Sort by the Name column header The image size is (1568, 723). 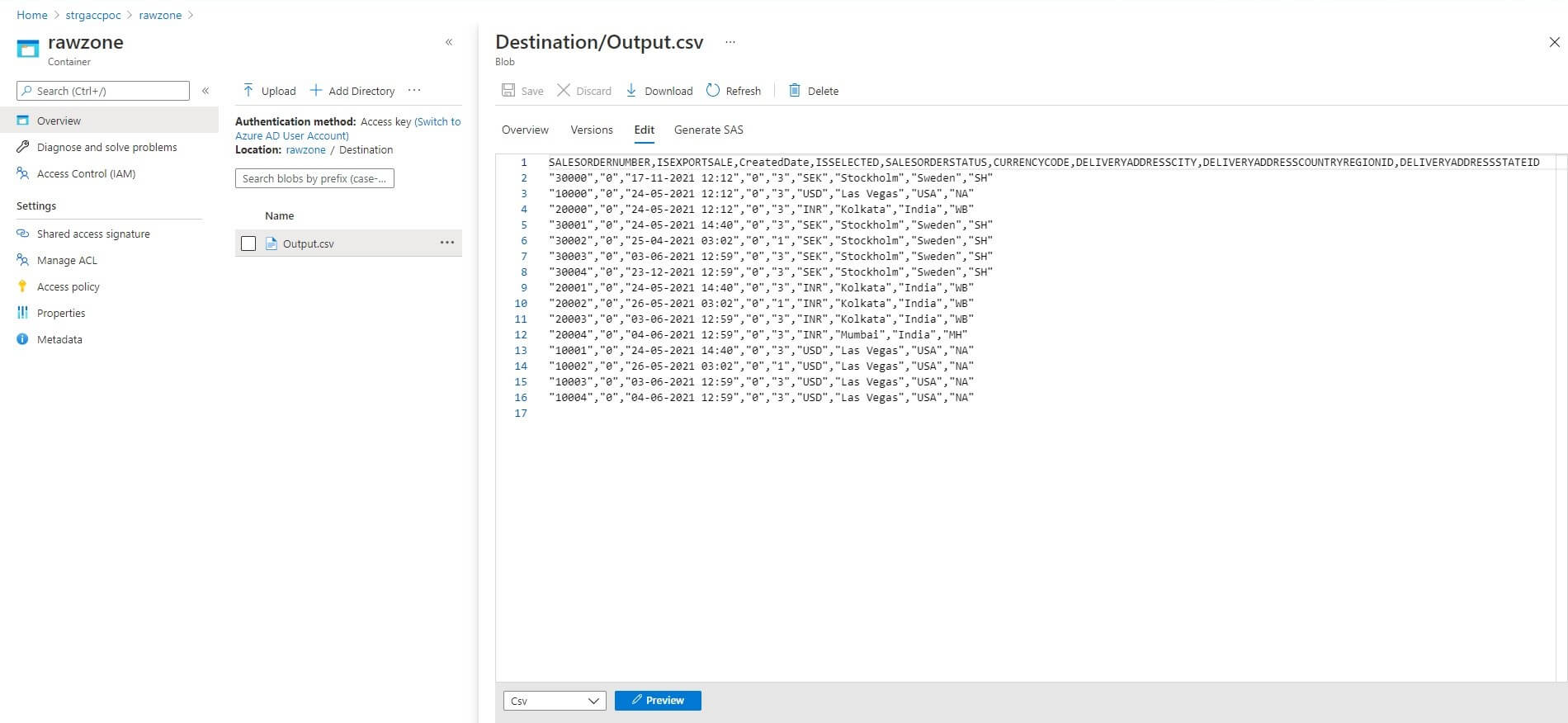tap(279, 215)
